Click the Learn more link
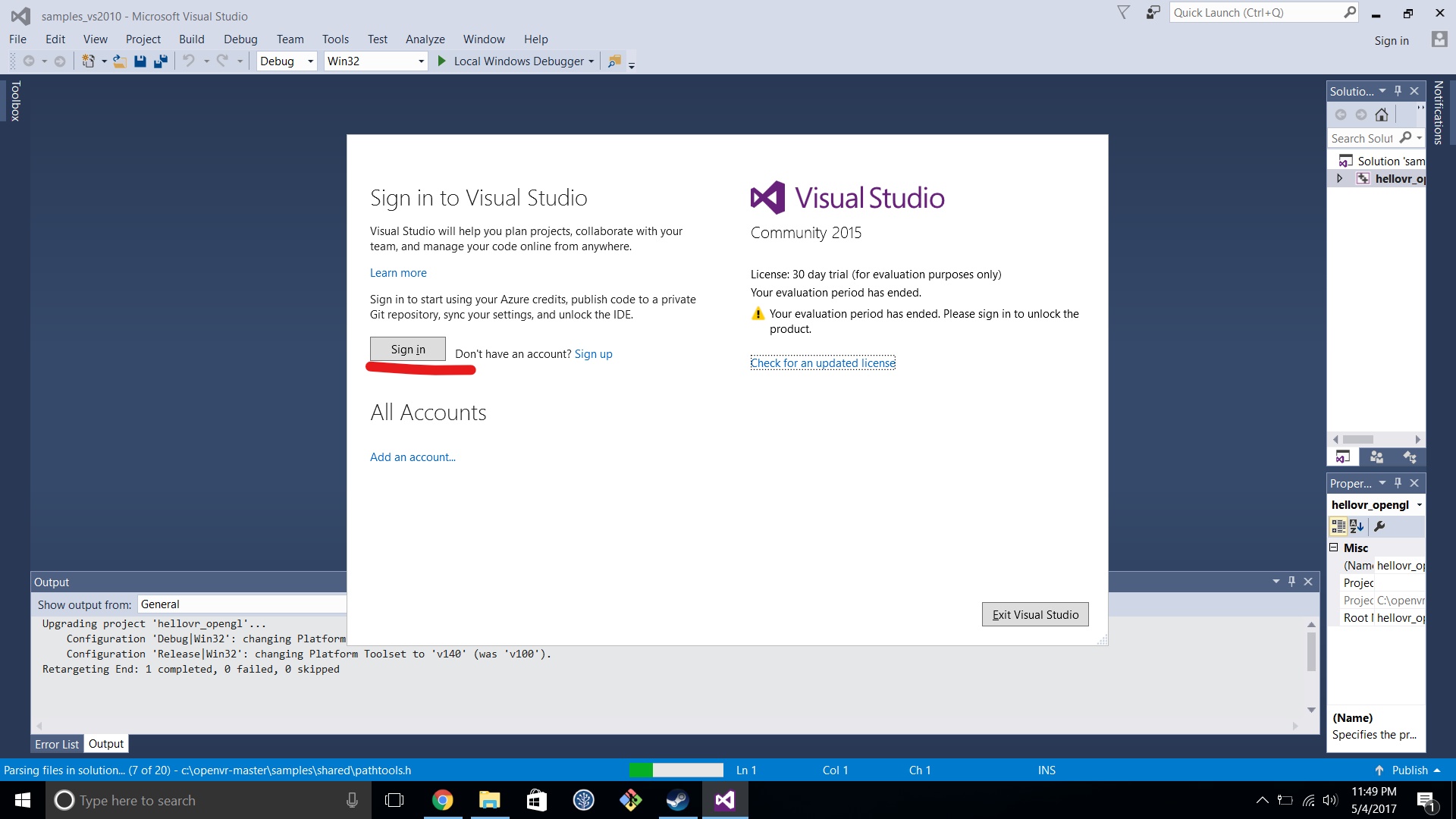1456x819 pixels. (x=398, y=273)
